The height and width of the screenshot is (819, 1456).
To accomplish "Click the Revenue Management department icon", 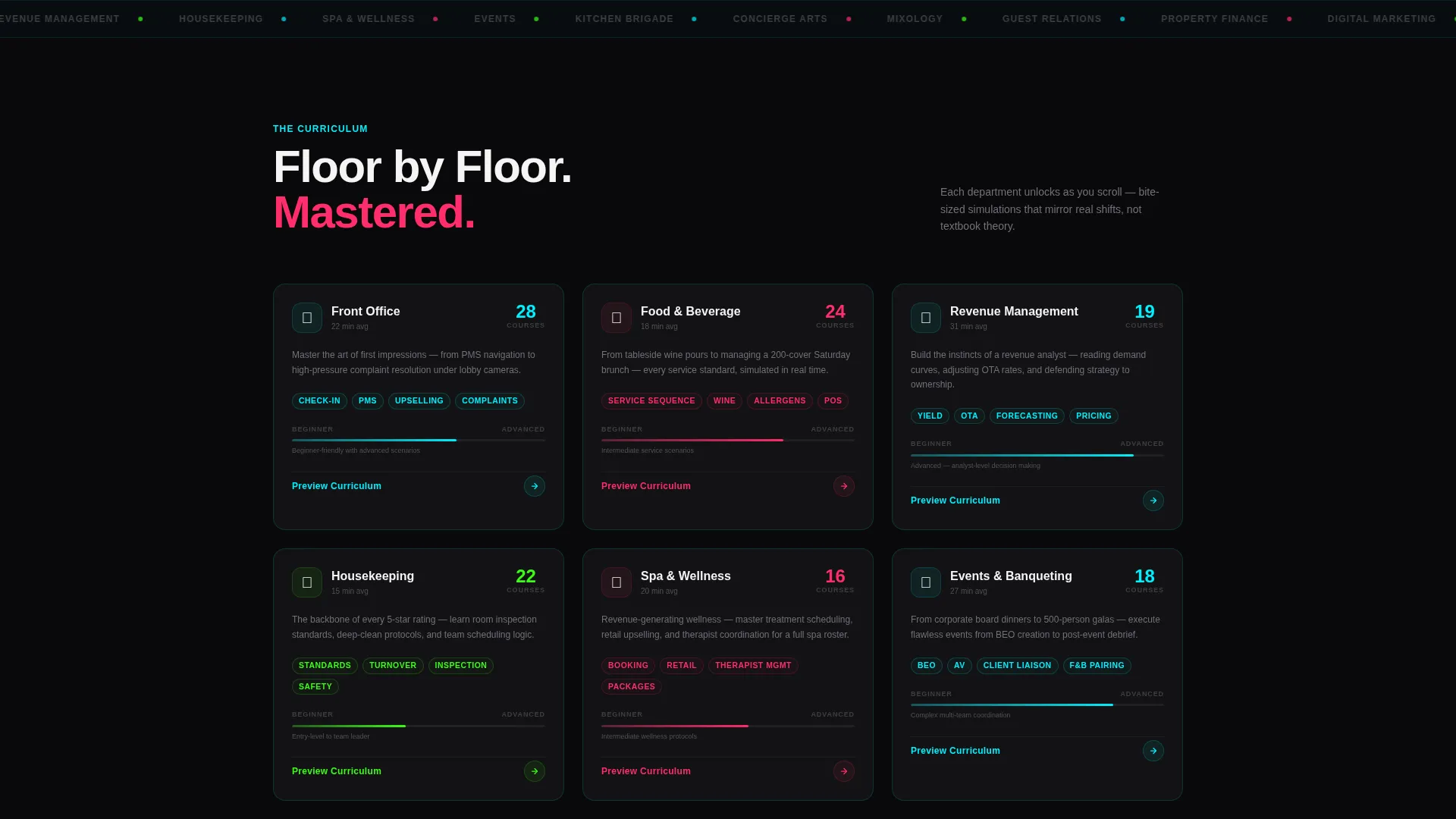I will pyautogui.click(x=926, y=318).
